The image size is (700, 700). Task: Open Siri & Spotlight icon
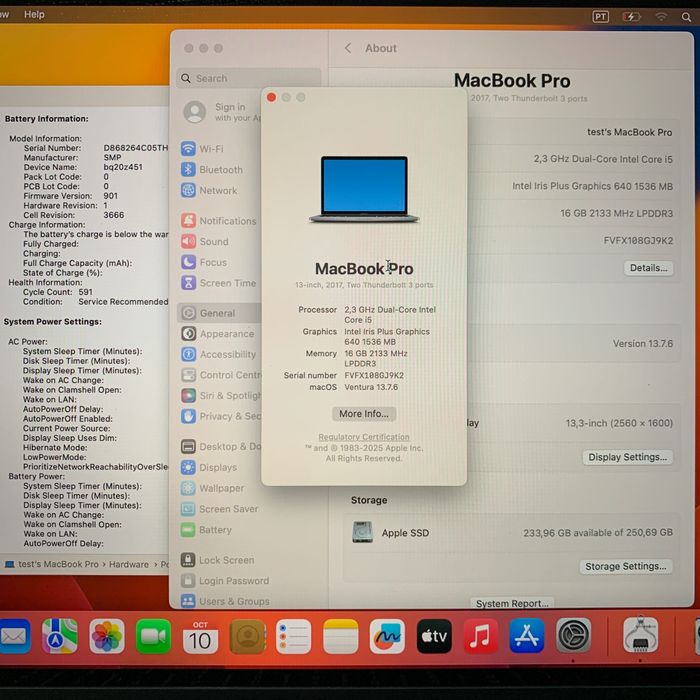coord(188,396)
